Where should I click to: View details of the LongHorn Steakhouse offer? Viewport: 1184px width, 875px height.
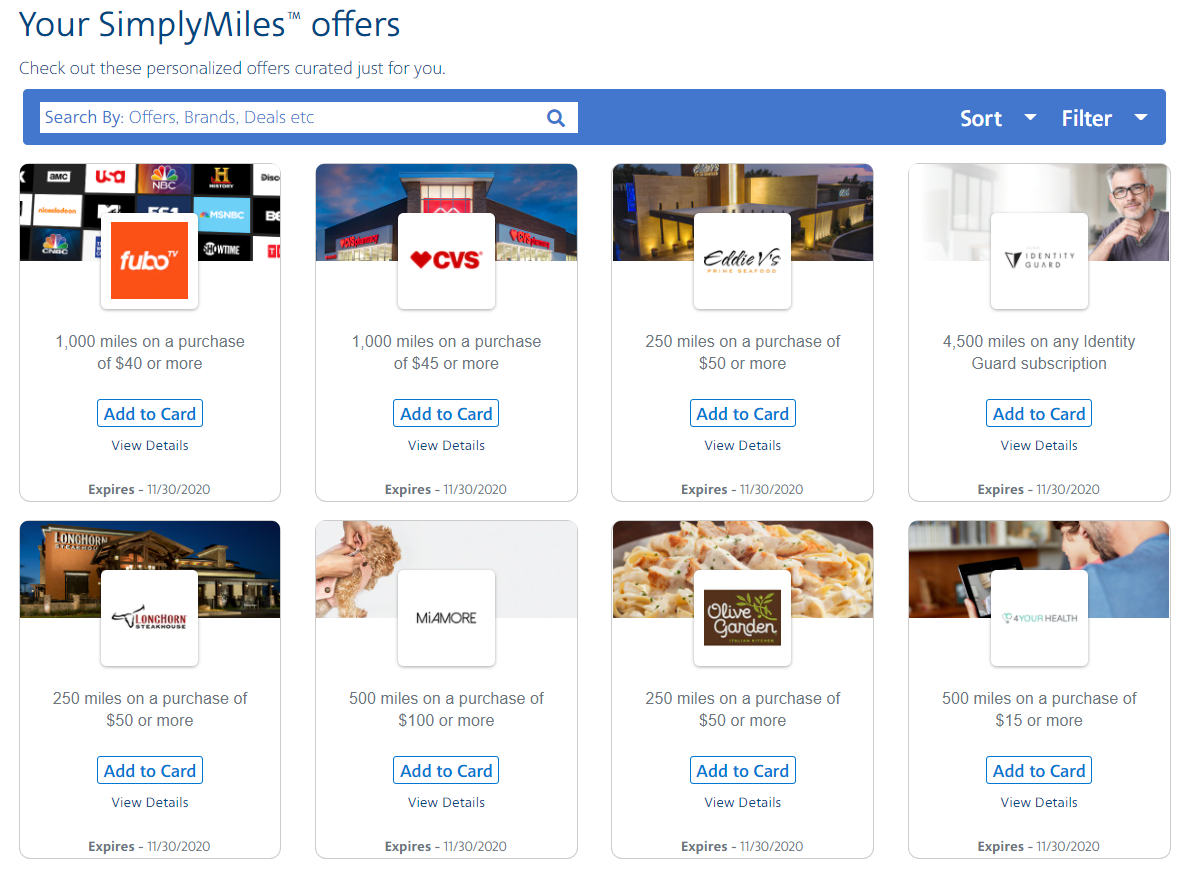[150, 803]
